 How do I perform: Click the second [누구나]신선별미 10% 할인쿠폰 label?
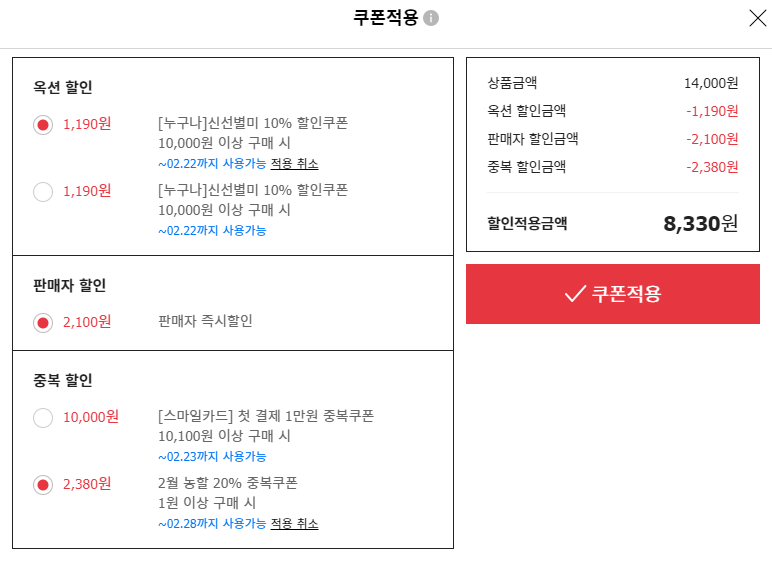click(x=253, y=190)
